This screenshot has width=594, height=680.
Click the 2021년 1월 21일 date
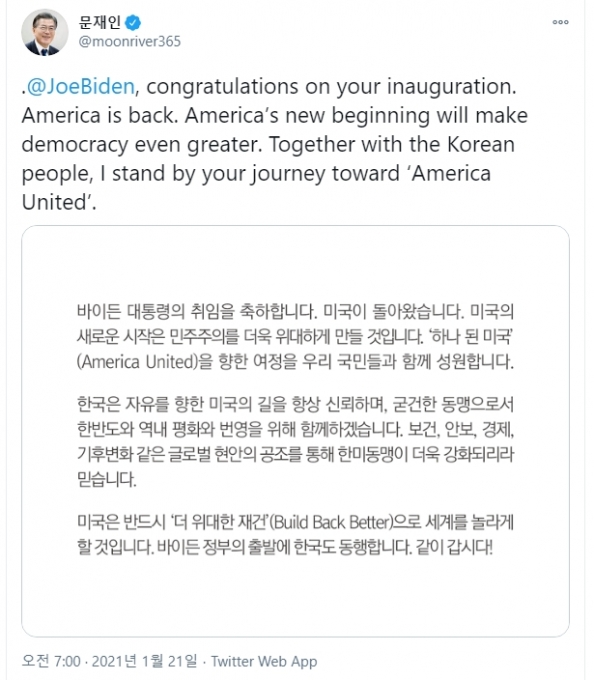click(x=144, y=661)
